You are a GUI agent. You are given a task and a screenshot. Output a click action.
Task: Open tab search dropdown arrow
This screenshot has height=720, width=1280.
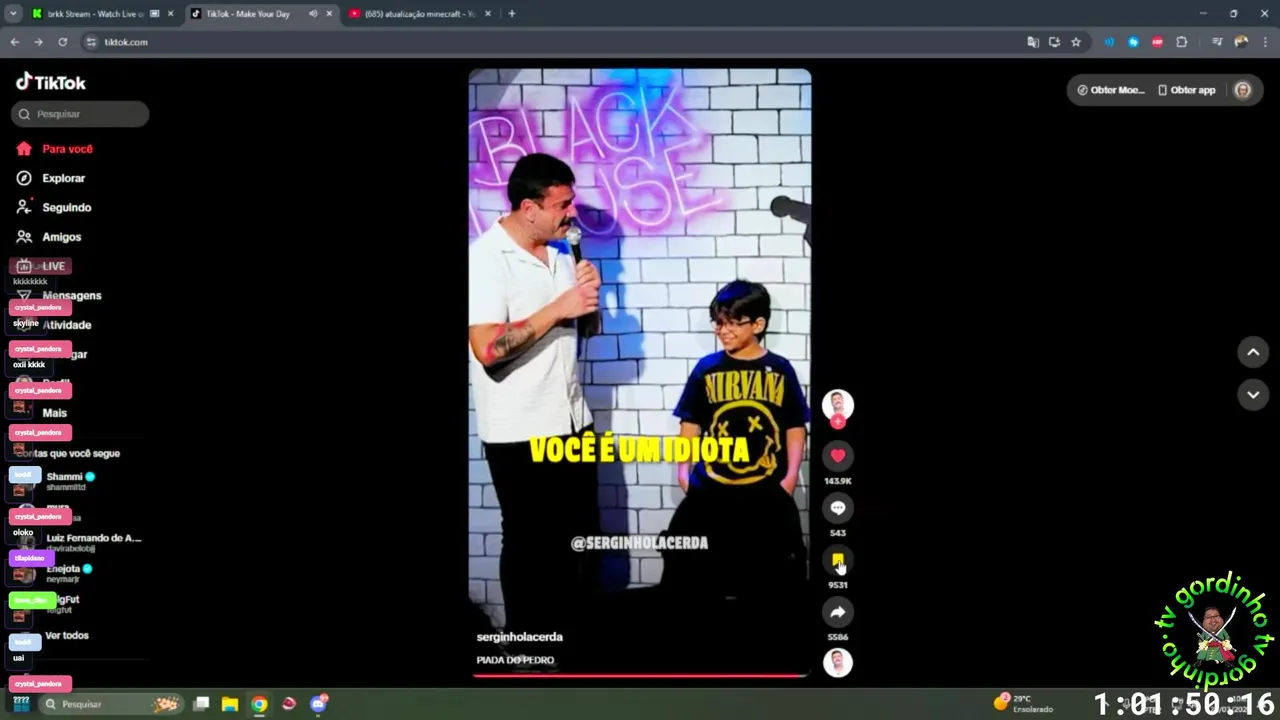click(x=13, y=14)
